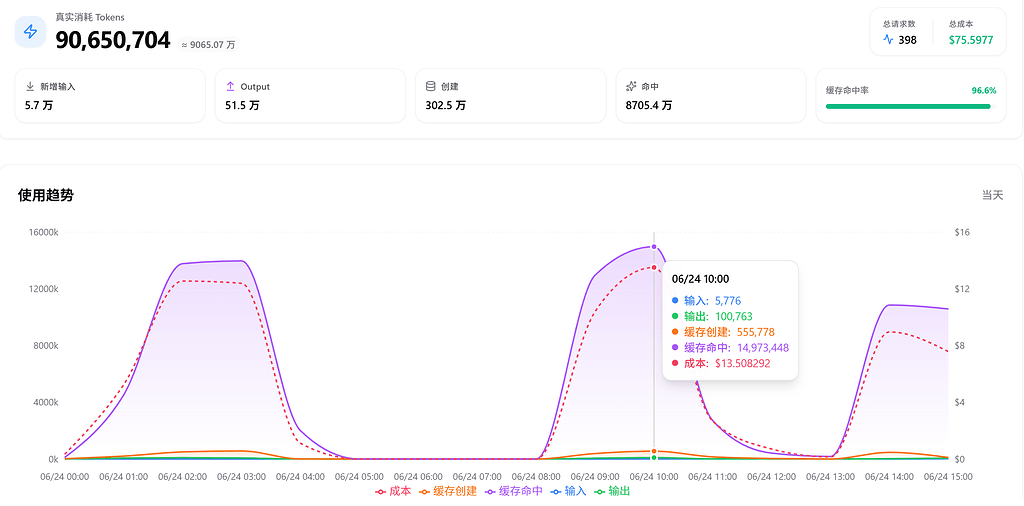Click the 06/24 14:00 x-axis label
1024x506 pixels.
click(x=889, y=477)
